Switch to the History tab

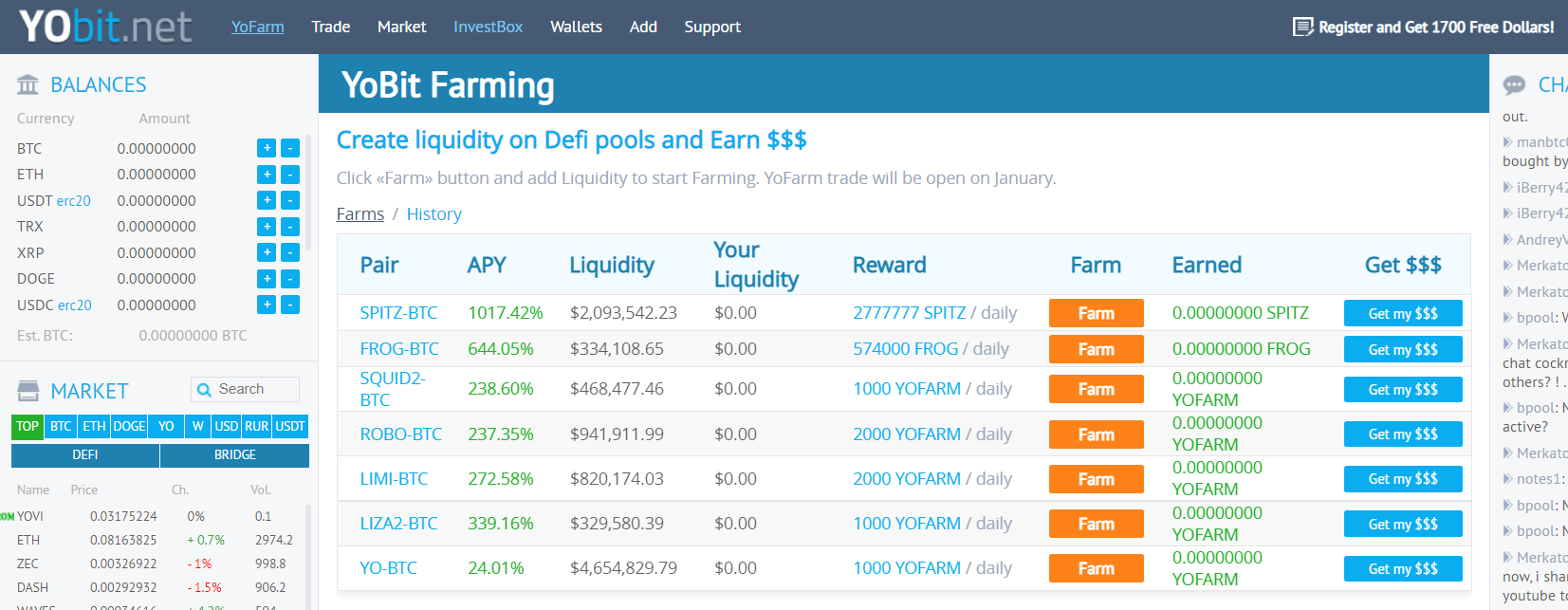[434, 214]
